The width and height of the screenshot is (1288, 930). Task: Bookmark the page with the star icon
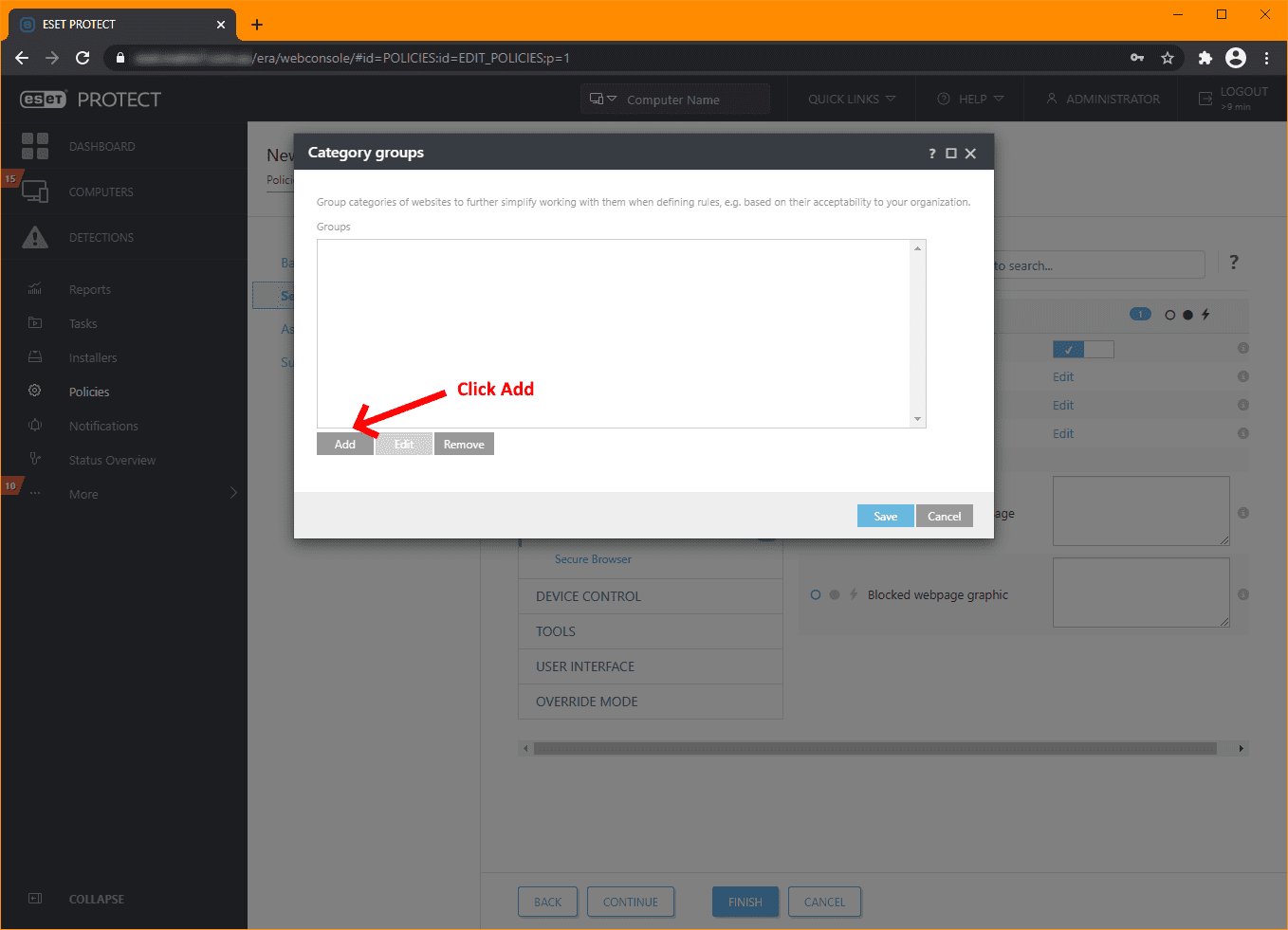coord(1168,58)
